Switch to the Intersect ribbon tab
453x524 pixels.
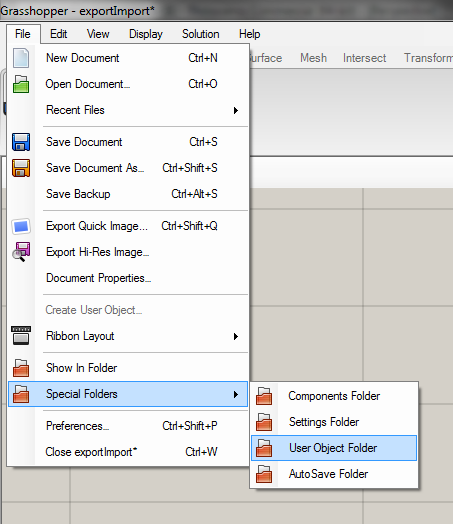point(364,58)
